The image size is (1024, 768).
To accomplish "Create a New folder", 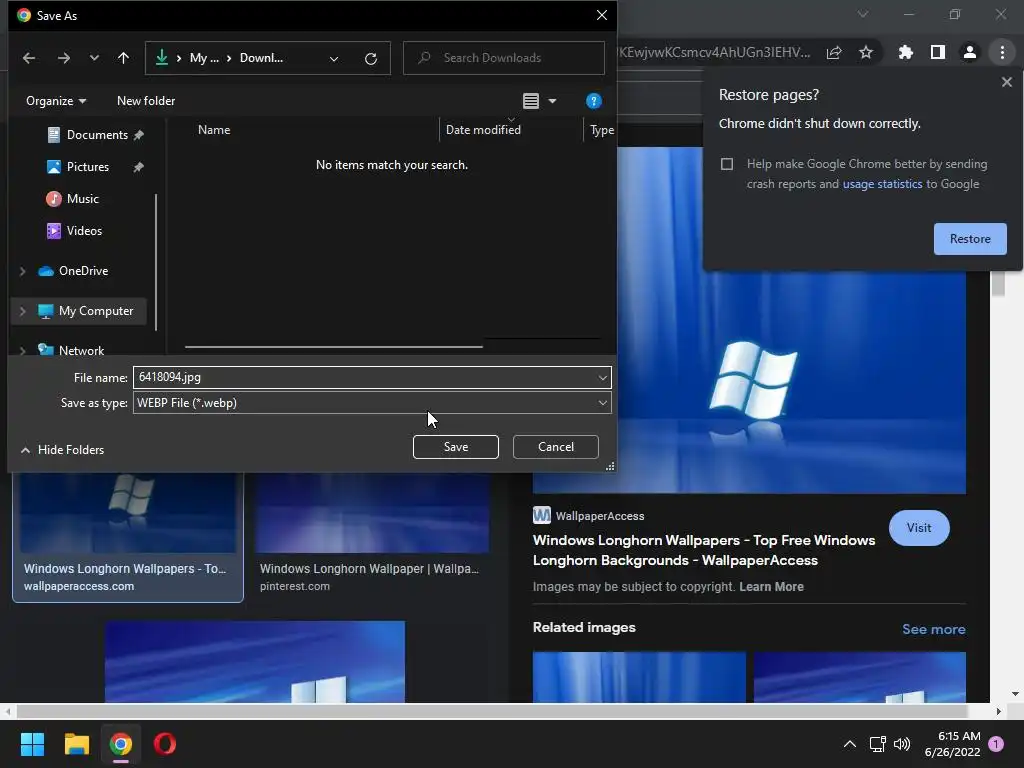I will pos(146,101).
